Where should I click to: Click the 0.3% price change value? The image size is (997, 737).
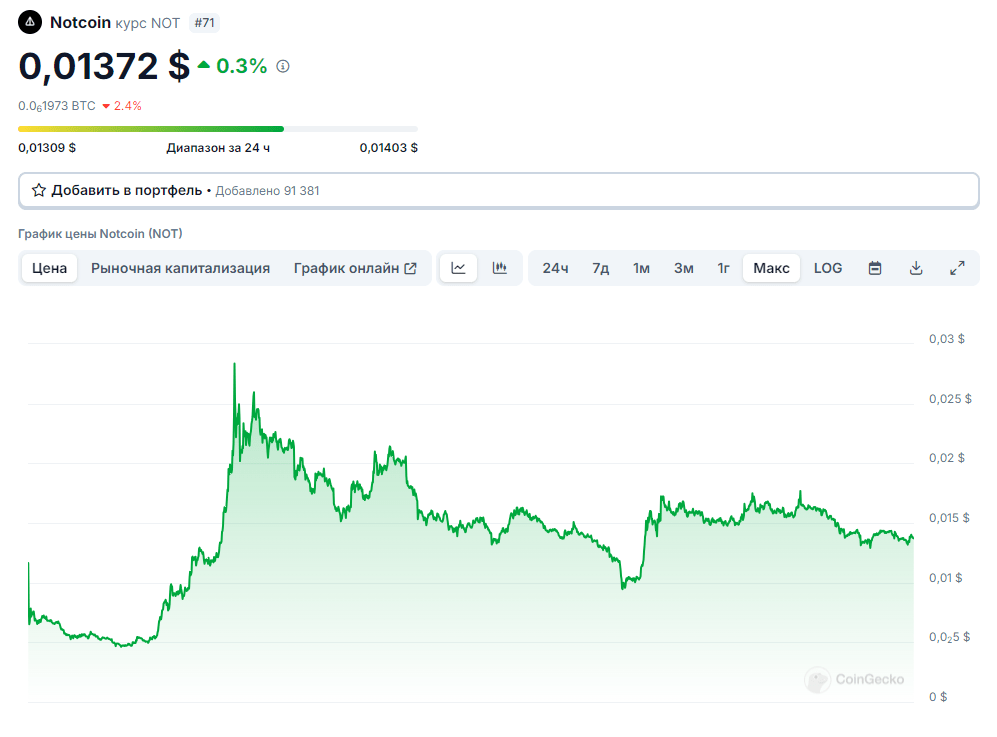point(242,66)
